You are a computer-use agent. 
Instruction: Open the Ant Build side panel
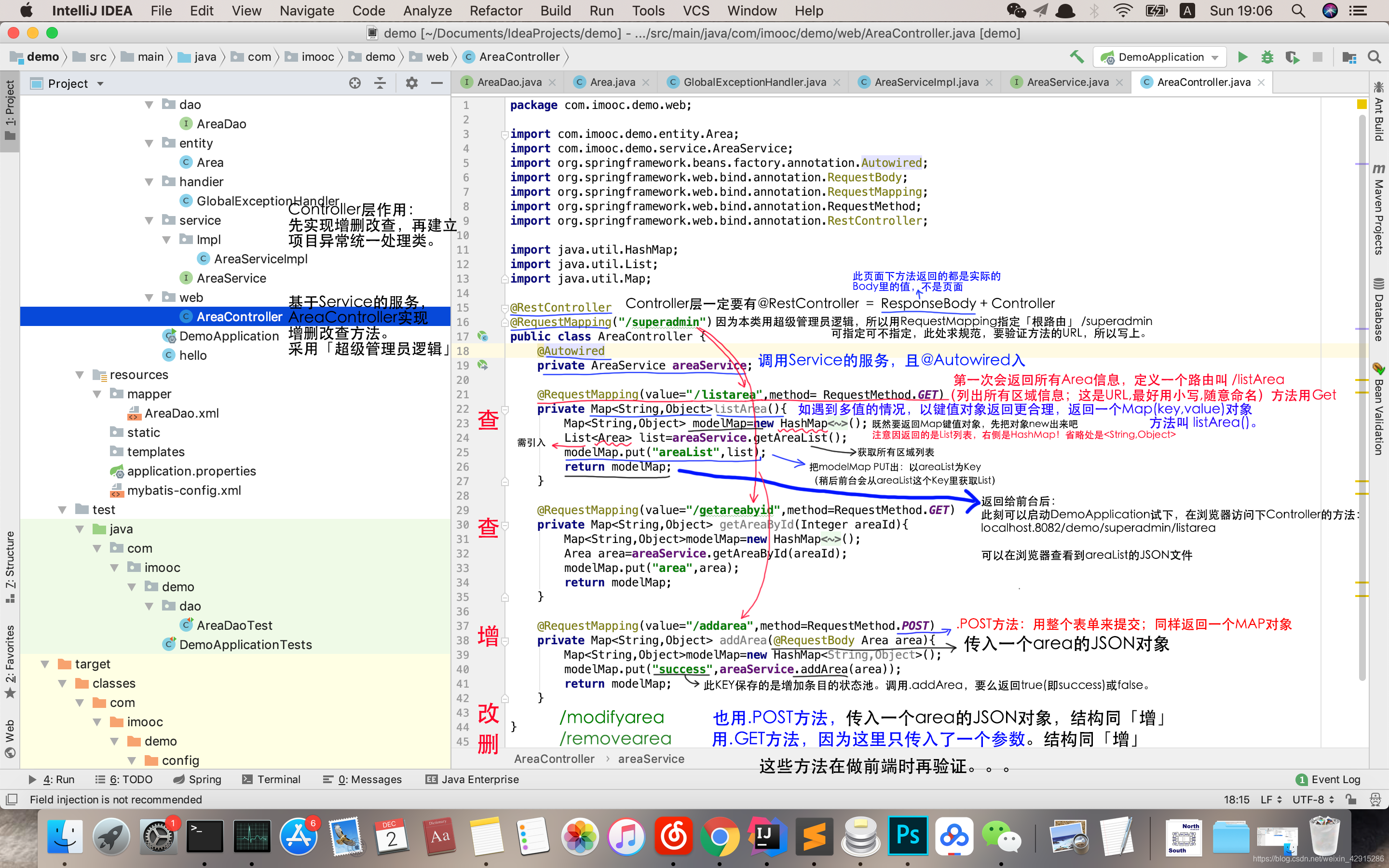point(1379,111)
